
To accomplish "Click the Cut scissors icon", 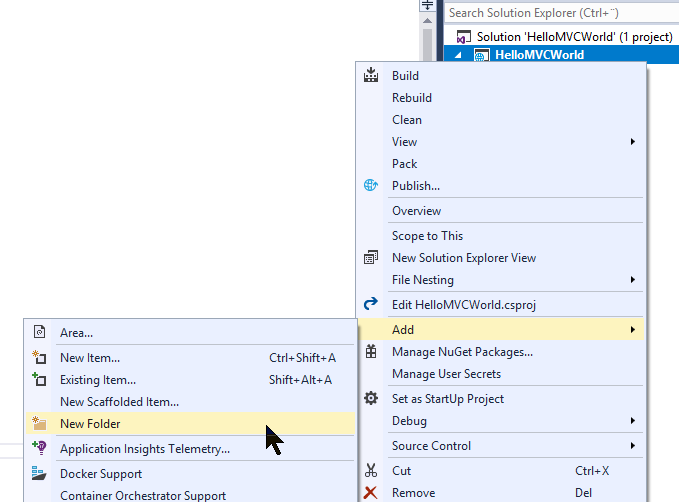I will tap(371, 470).
